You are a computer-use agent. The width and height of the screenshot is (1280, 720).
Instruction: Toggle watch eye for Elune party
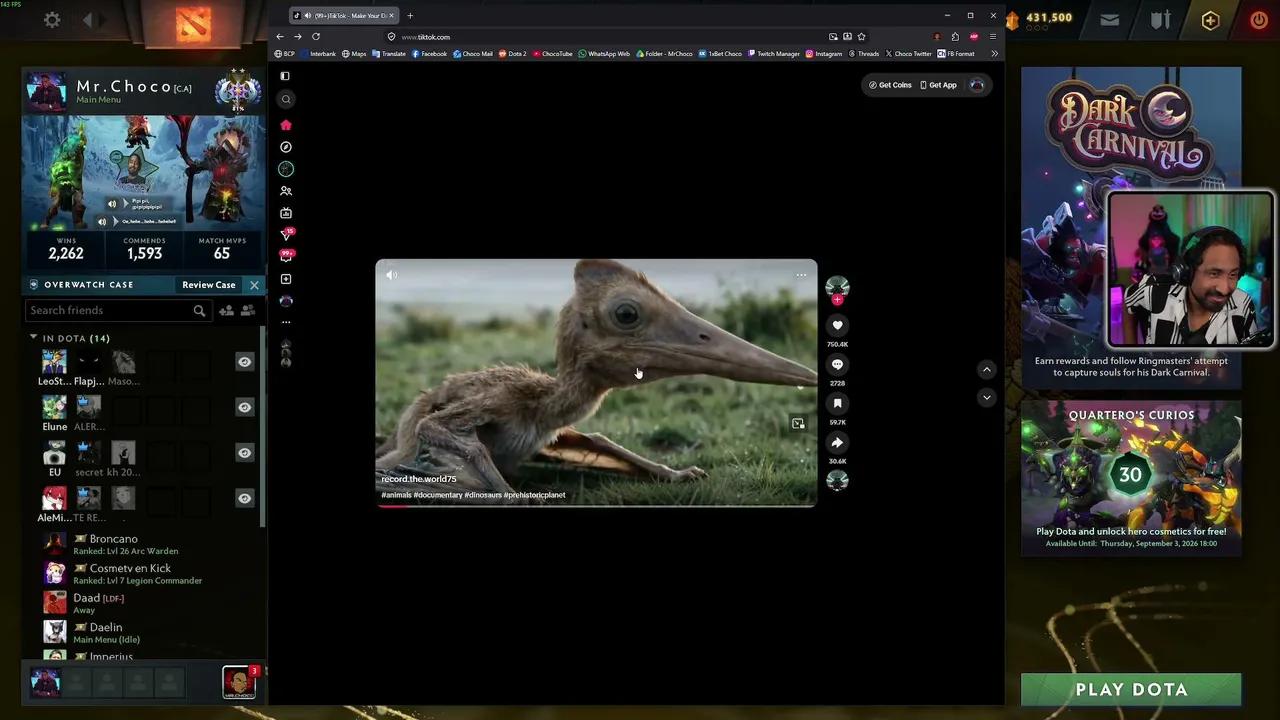tap(244, 408)
